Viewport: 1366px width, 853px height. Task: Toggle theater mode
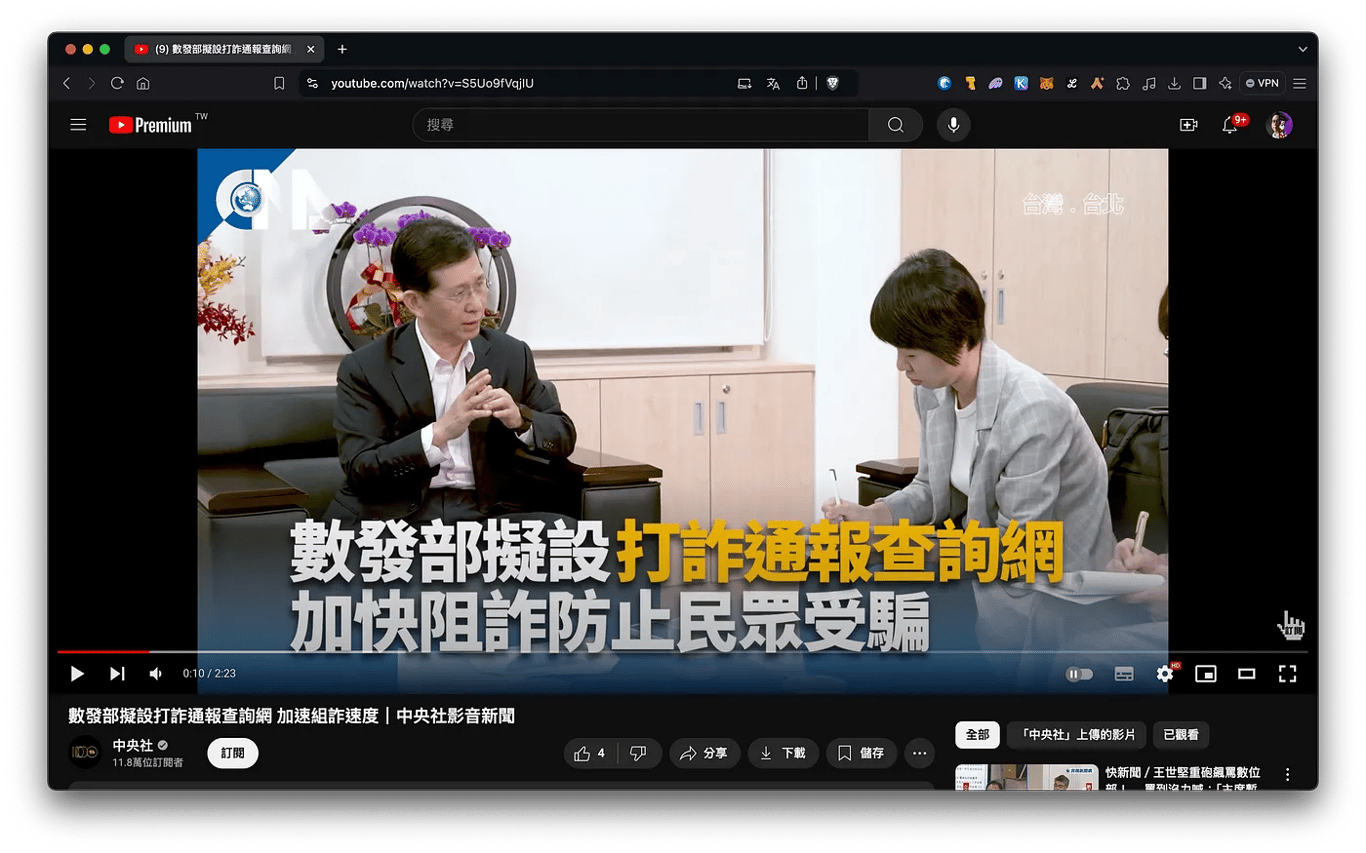[x=1247, y=674]
